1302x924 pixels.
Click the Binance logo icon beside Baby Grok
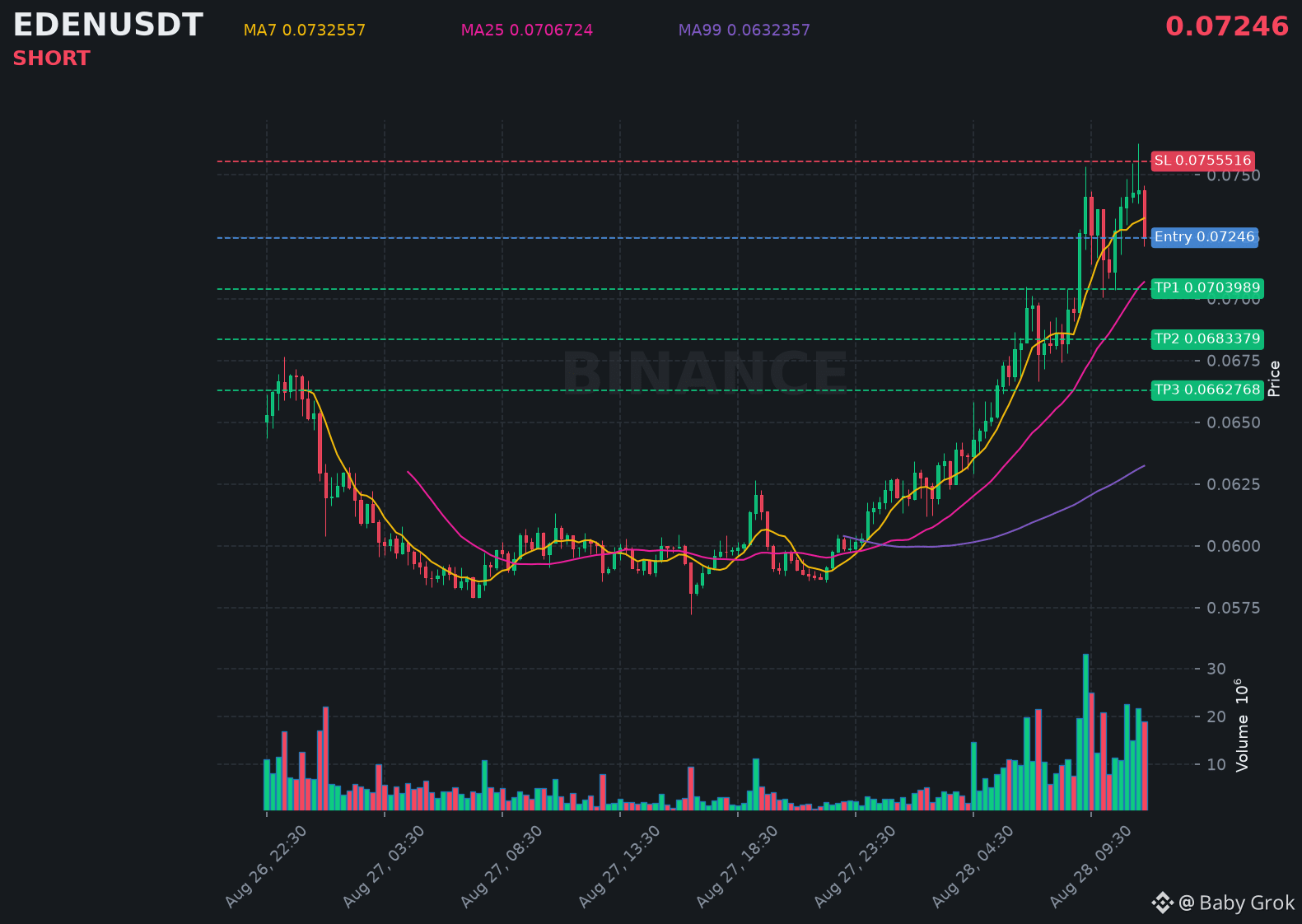click(x=1162, y=903)
